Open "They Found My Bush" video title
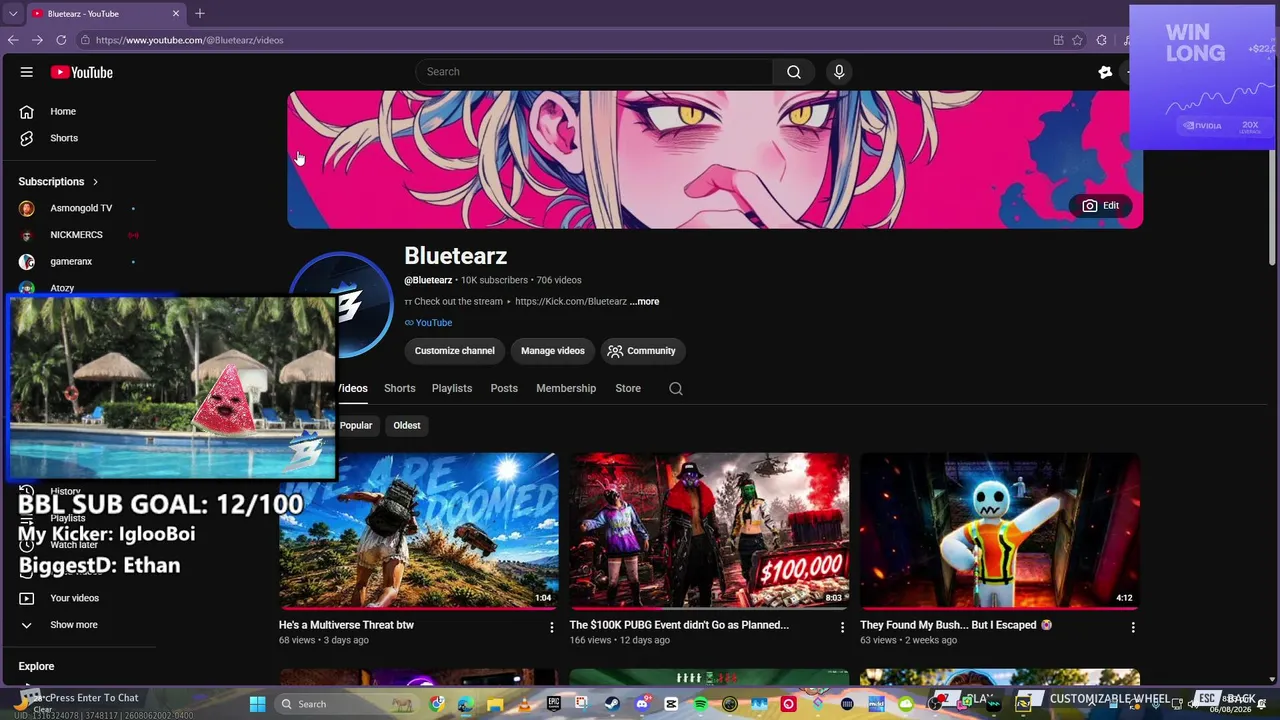Image resolution: width=1280 pixels, height=720 pixels. pos(956,625)
